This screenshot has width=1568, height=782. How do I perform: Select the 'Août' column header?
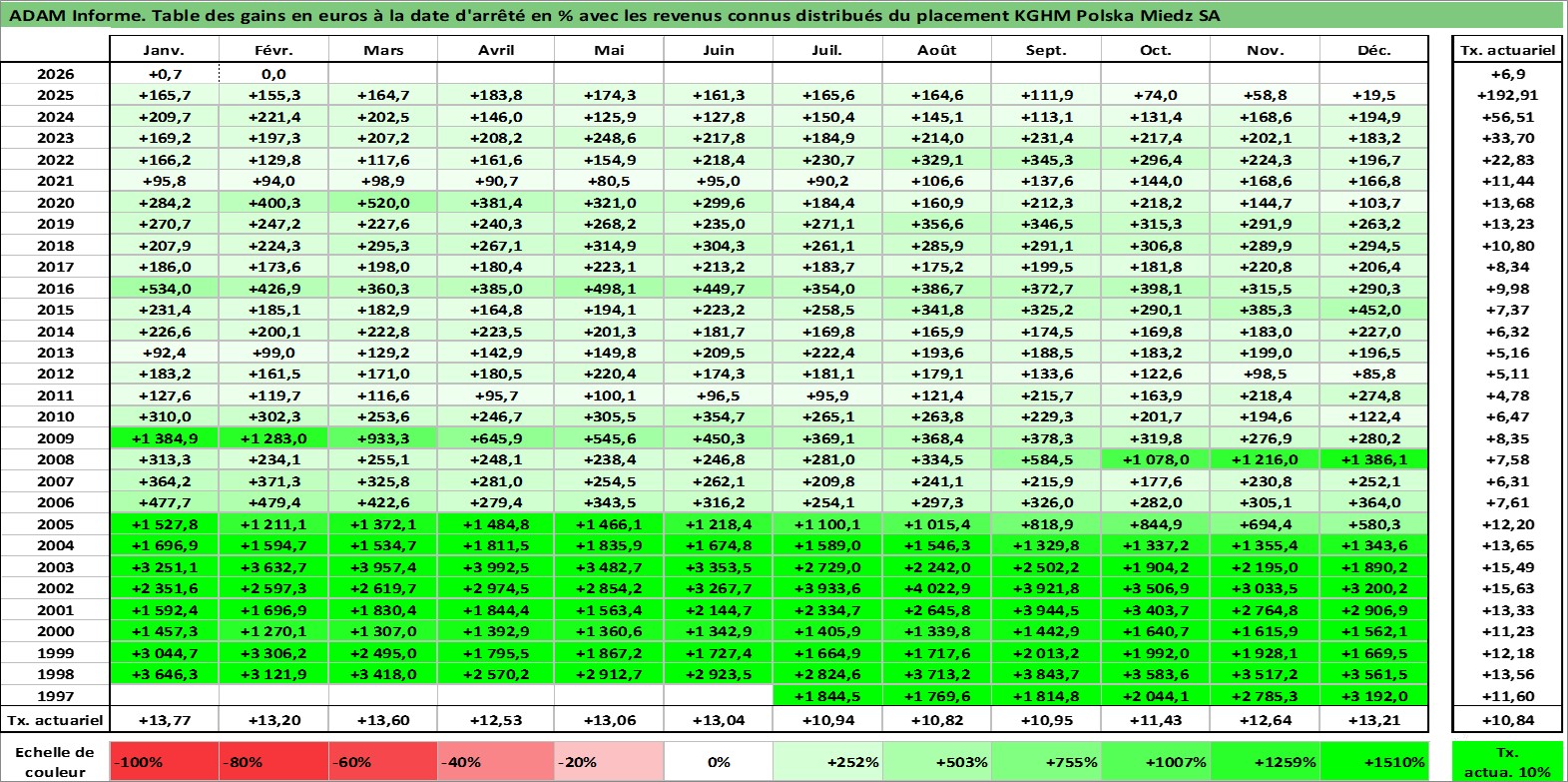[937, 50]
